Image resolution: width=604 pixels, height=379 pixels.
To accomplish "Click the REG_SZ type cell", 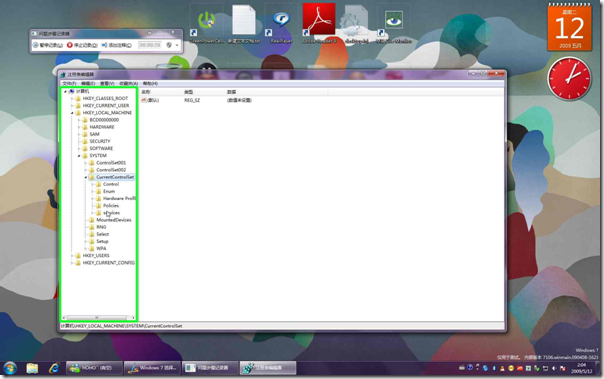I will (x=192, y=100).
